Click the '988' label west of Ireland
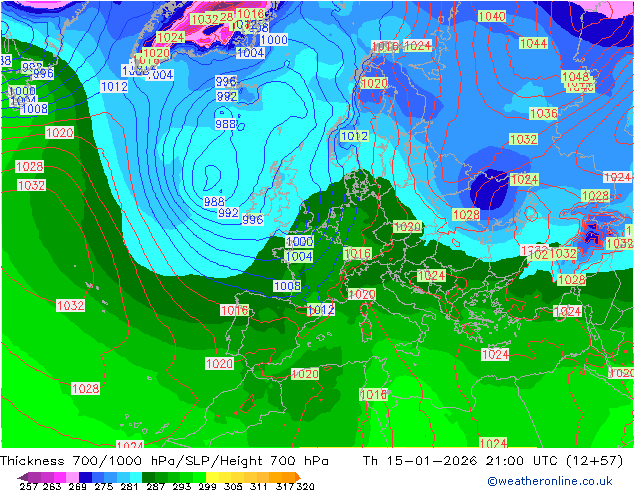The height and width of the screenshot is (490, 634). coord(214,201)
